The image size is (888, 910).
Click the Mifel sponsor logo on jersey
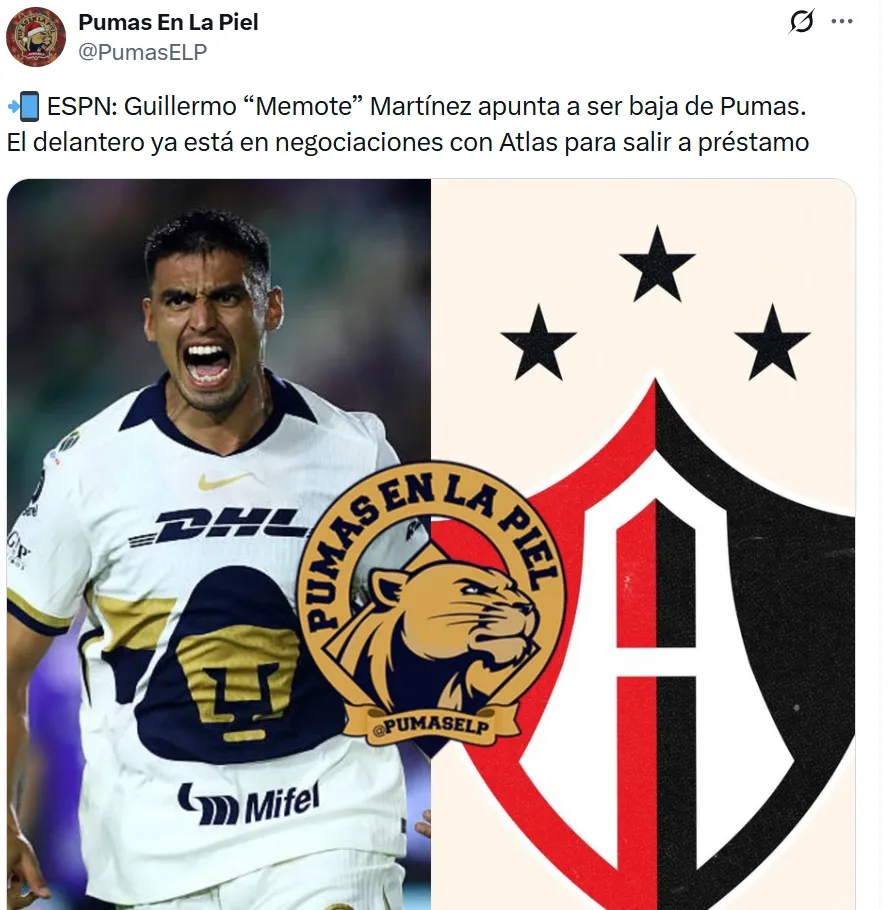(248, 804)
